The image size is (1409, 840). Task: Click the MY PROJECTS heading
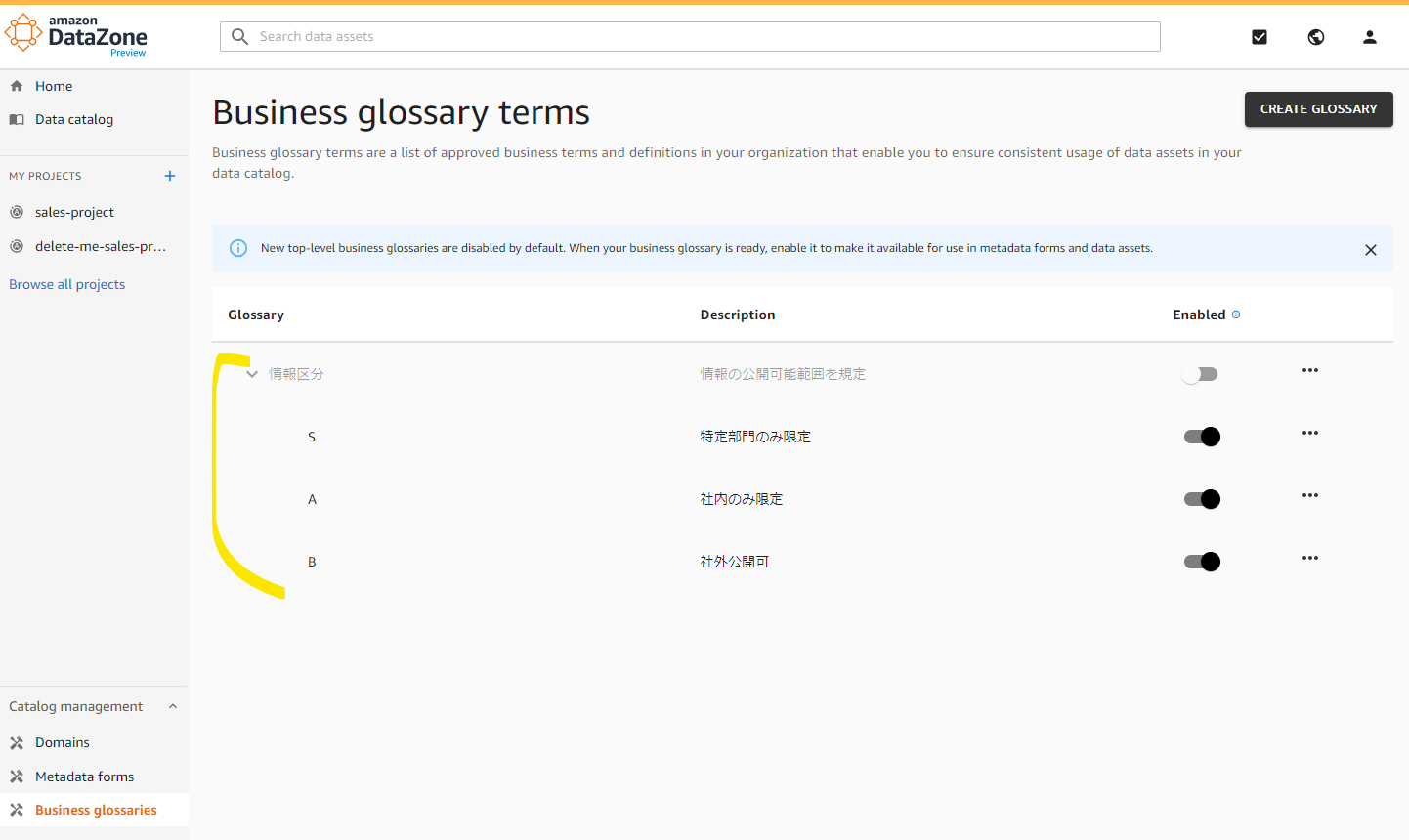click(x=45, y=176)
